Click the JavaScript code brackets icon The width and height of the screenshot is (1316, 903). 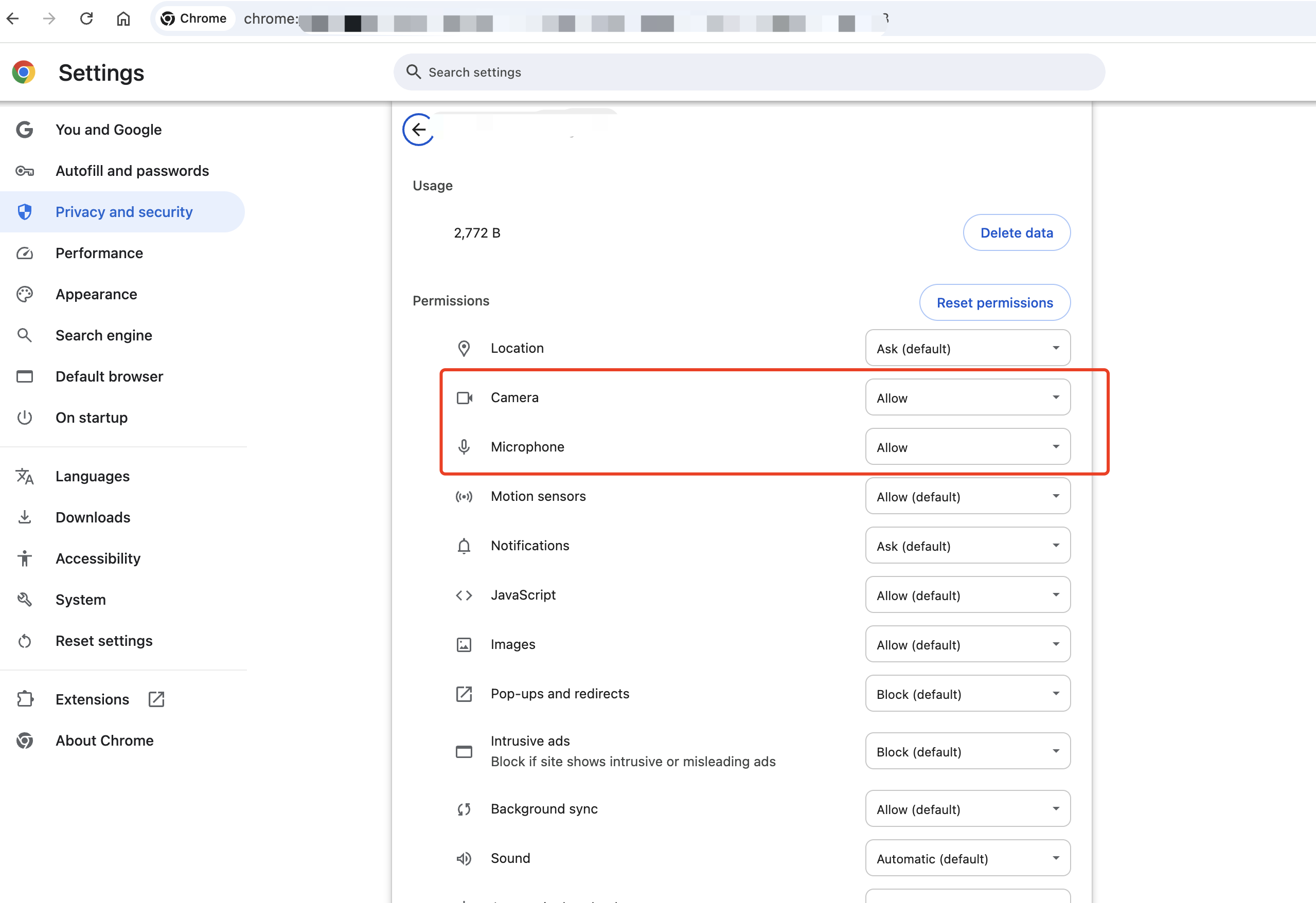464,595
